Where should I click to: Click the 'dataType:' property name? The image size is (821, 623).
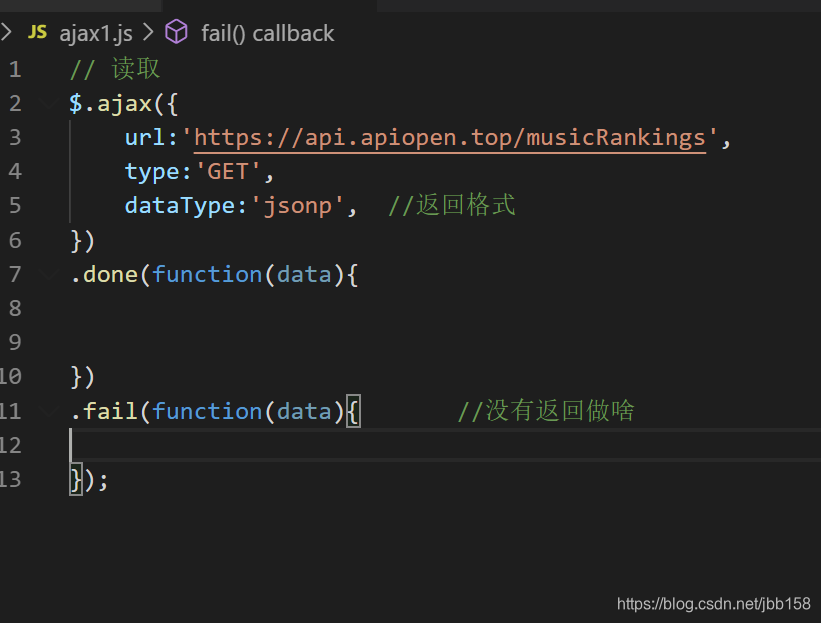[186, 206]
